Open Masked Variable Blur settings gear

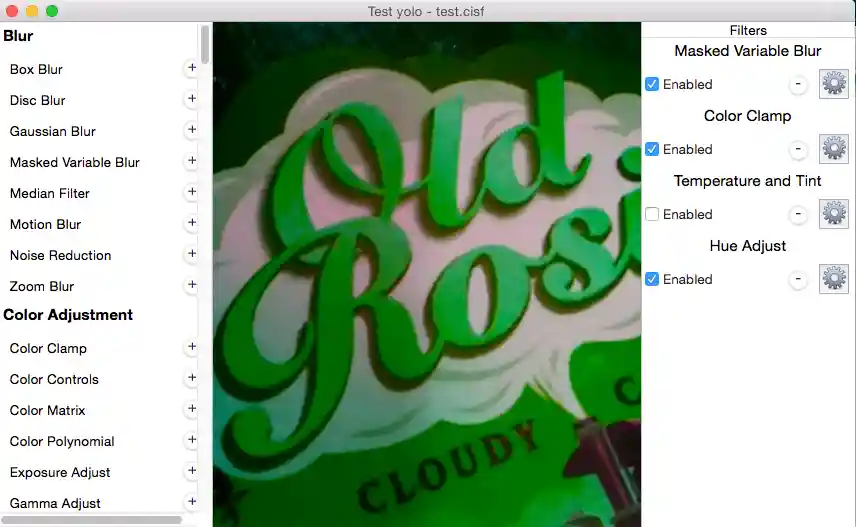(x=834, y=84)
